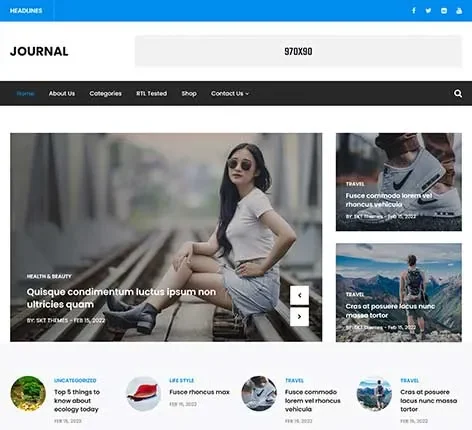Viewport: 472px width, 430px height.
Task: Click Travel category above bottom Fusce commodo
Action: (294, 380)
